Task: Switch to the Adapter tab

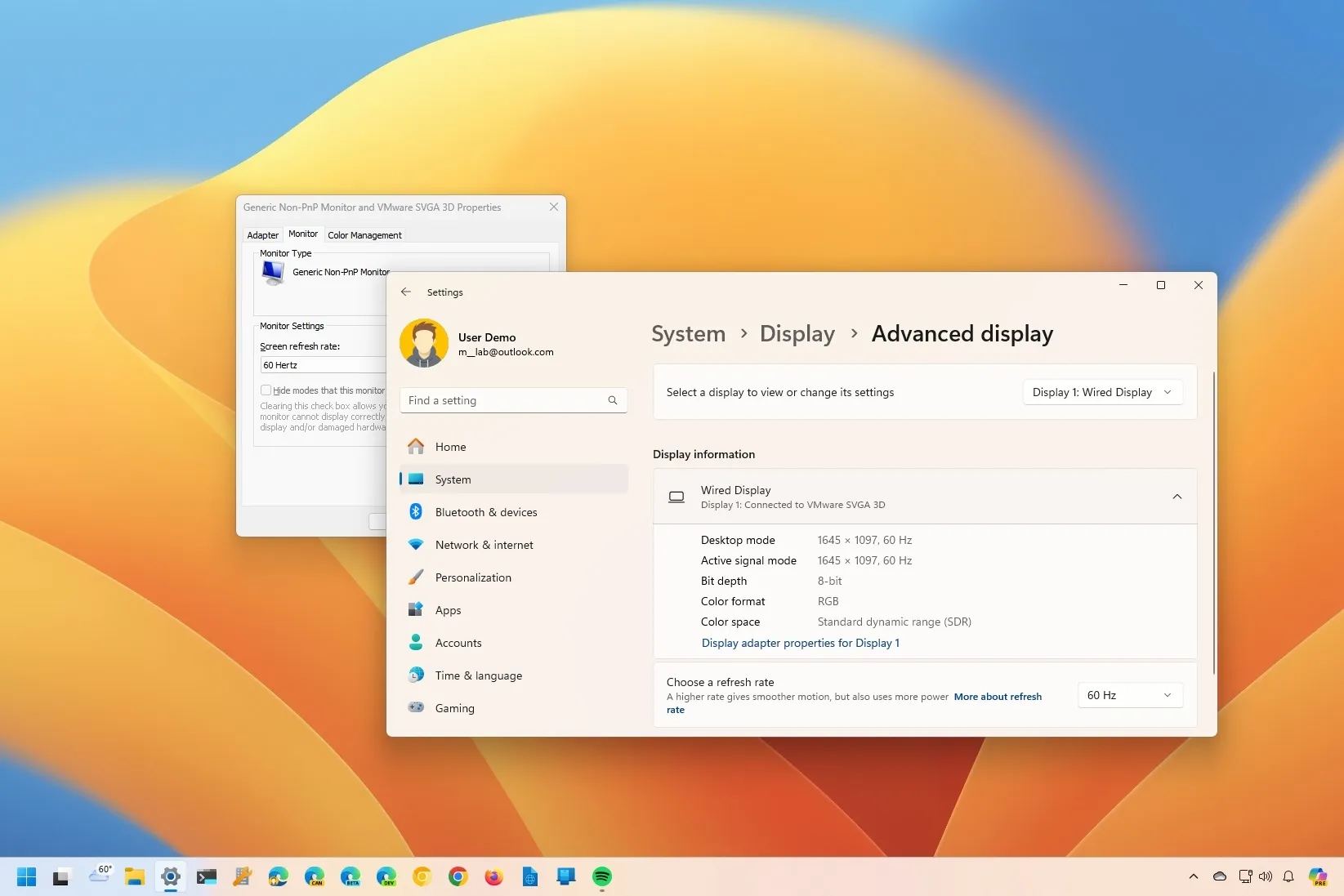Action: pos(262,235)
